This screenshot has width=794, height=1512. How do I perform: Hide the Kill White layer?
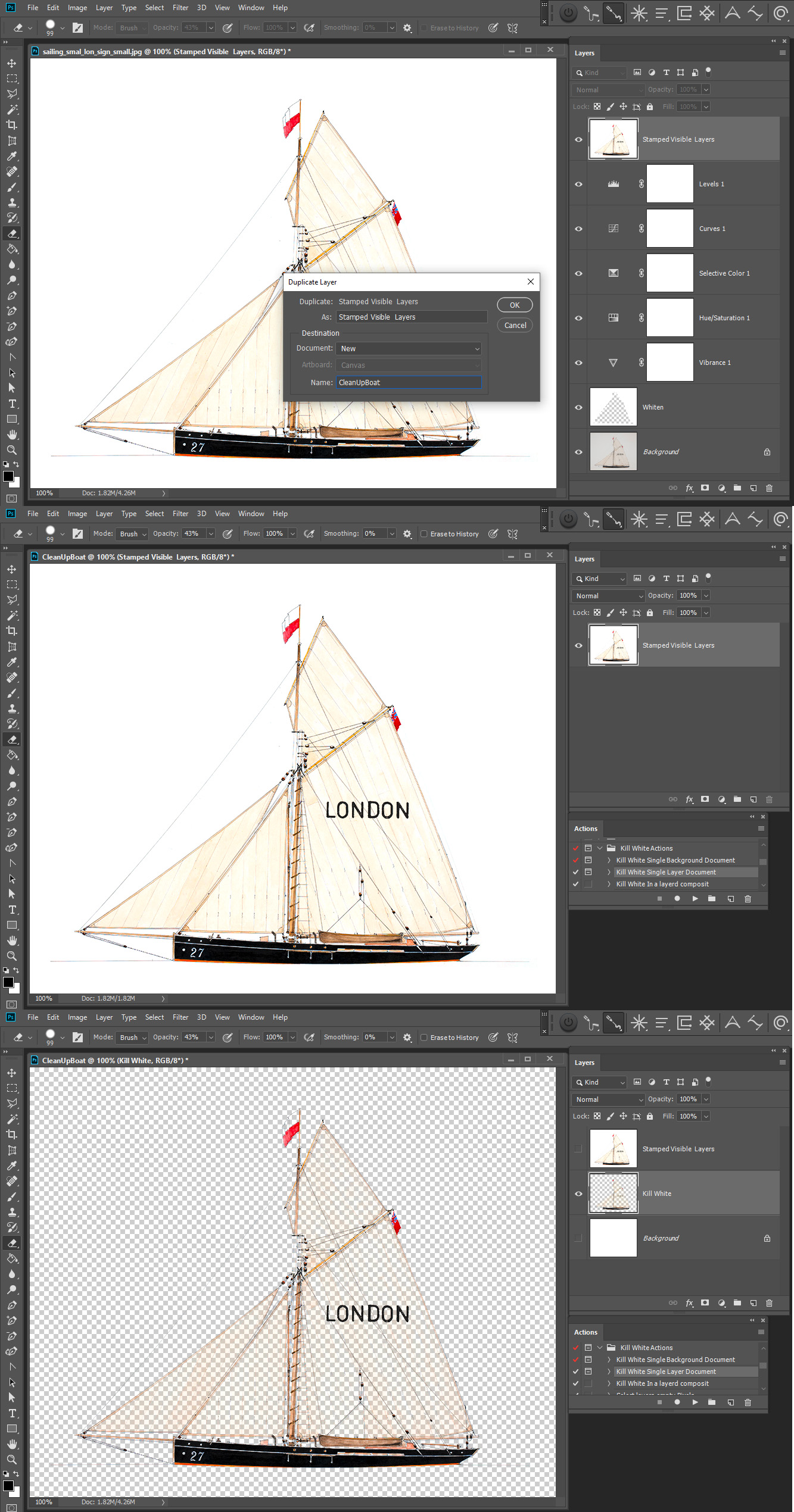[578, 1194]
